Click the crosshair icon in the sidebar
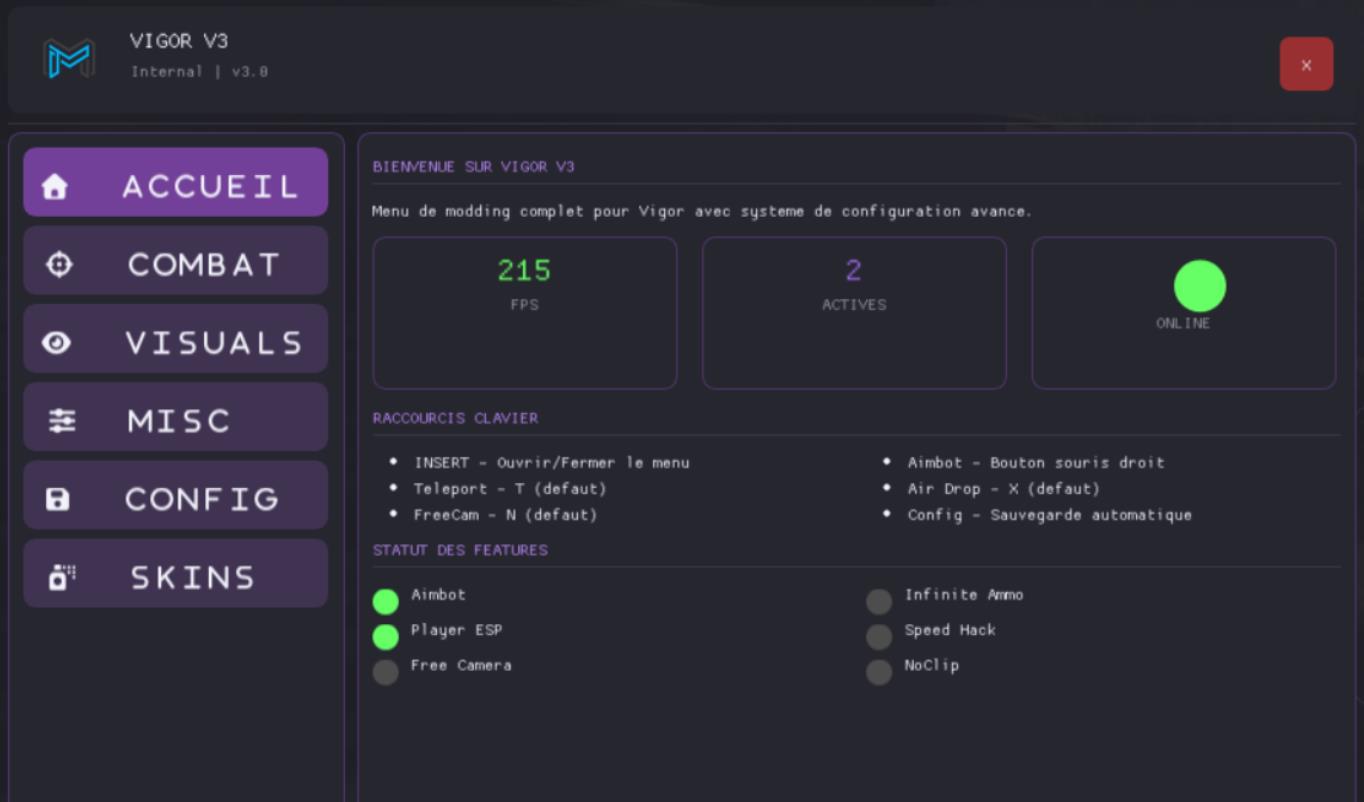 pyautogui.click(x=59, y=264)
